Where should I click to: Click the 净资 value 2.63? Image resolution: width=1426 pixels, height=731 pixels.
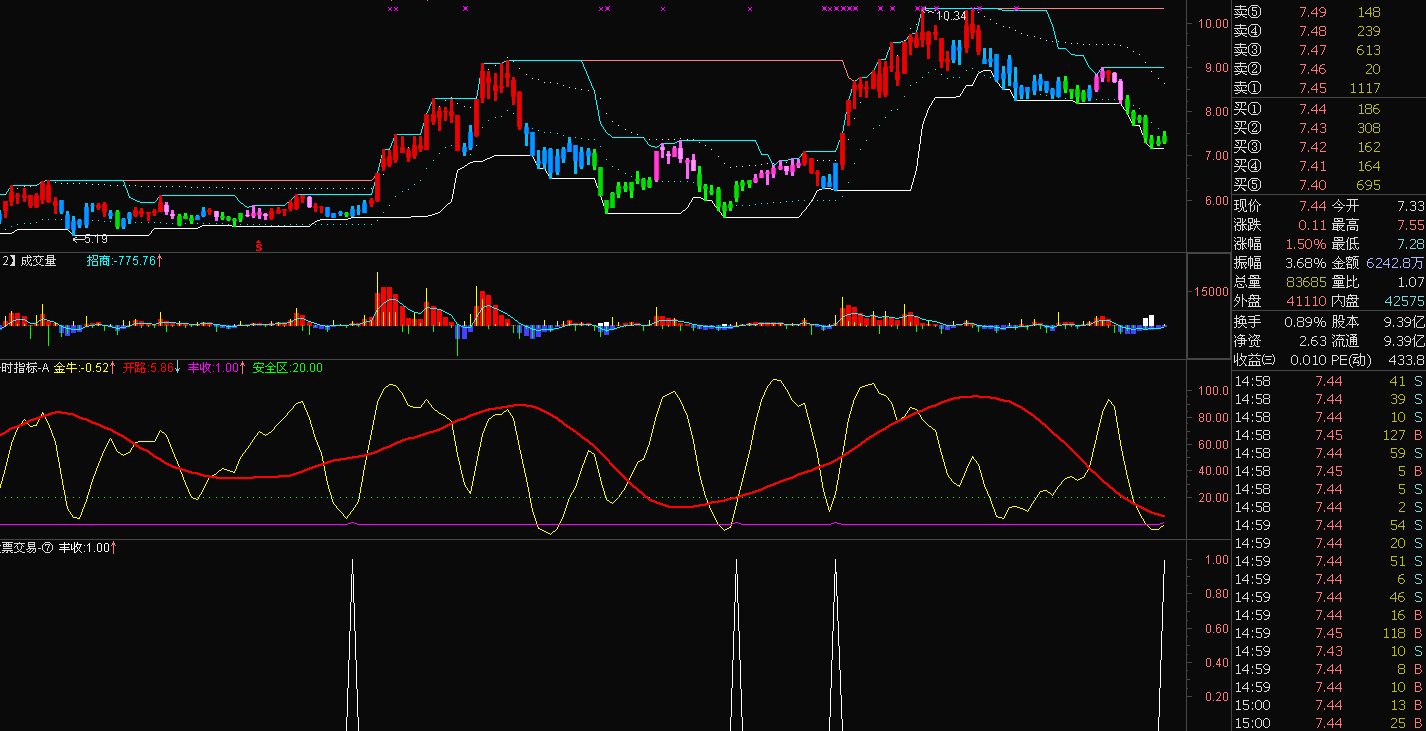1312,340
